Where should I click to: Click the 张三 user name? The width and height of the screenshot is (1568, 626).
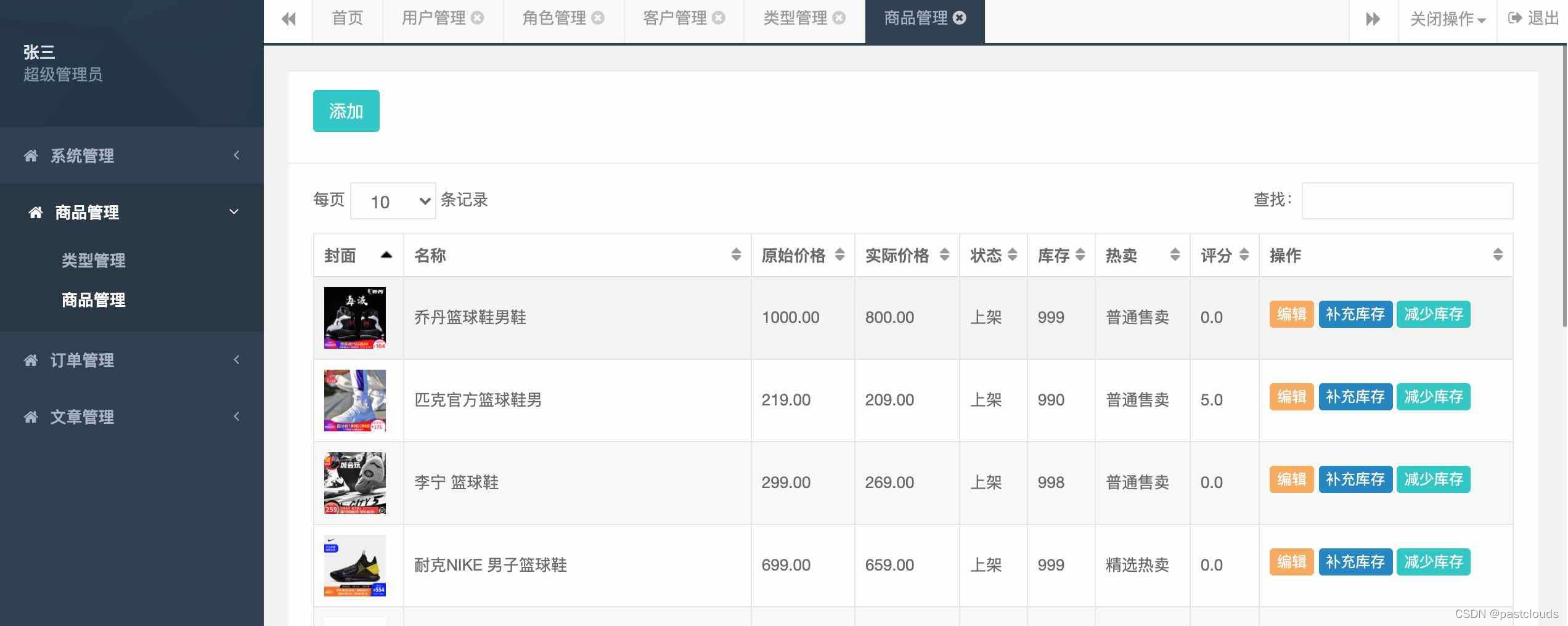point(39,52)
